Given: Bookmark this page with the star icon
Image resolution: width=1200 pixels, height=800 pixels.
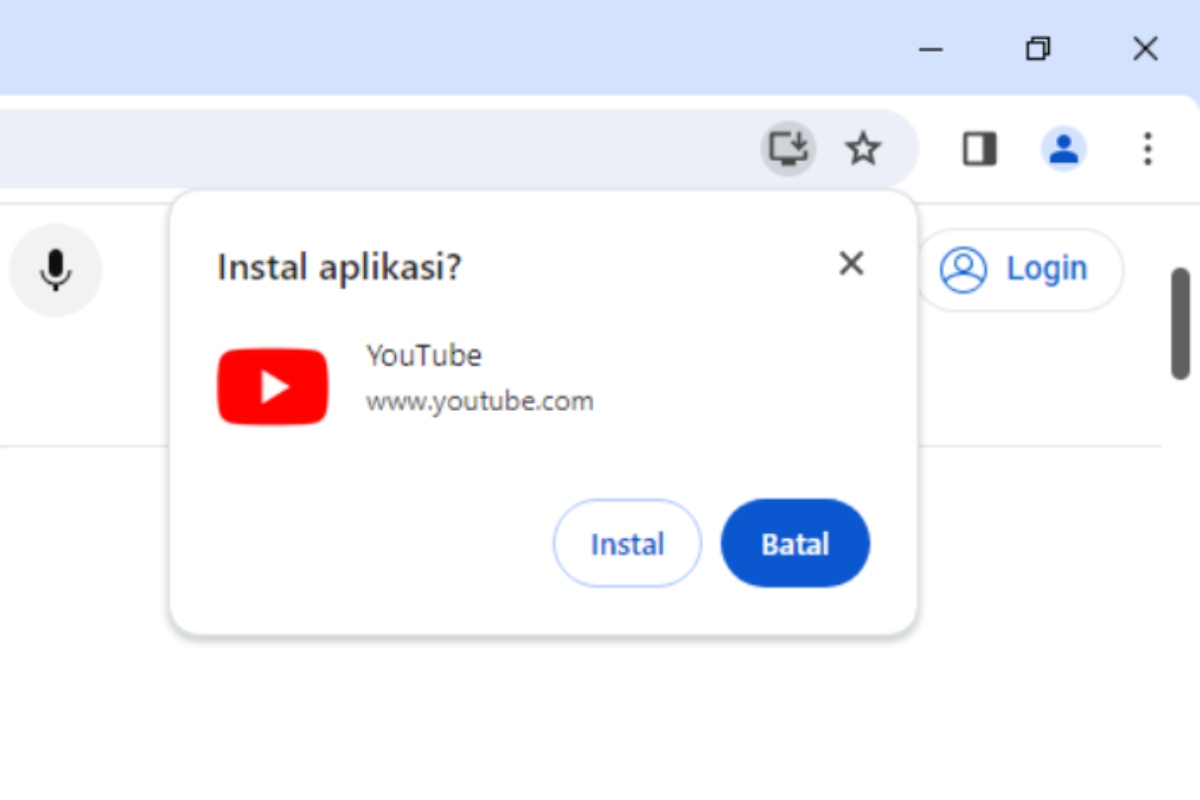Looking at the screenshot, I should click(x=863, y=150).
